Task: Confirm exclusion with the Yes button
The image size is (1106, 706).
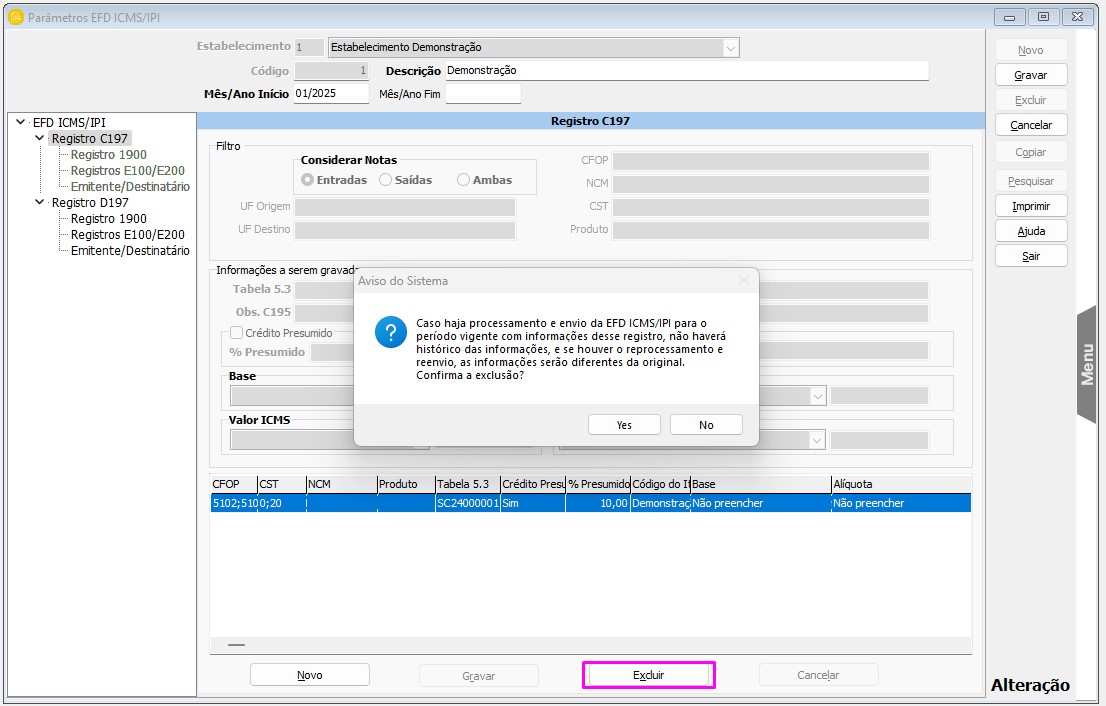Action: coord(624,425)
